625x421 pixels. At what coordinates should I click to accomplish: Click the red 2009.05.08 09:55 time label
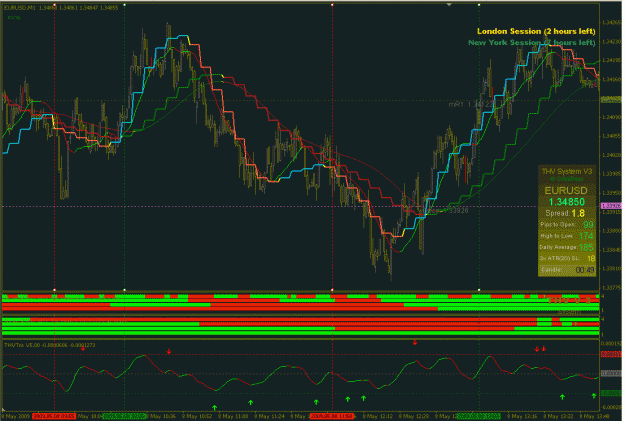click(x=54, y=416)
